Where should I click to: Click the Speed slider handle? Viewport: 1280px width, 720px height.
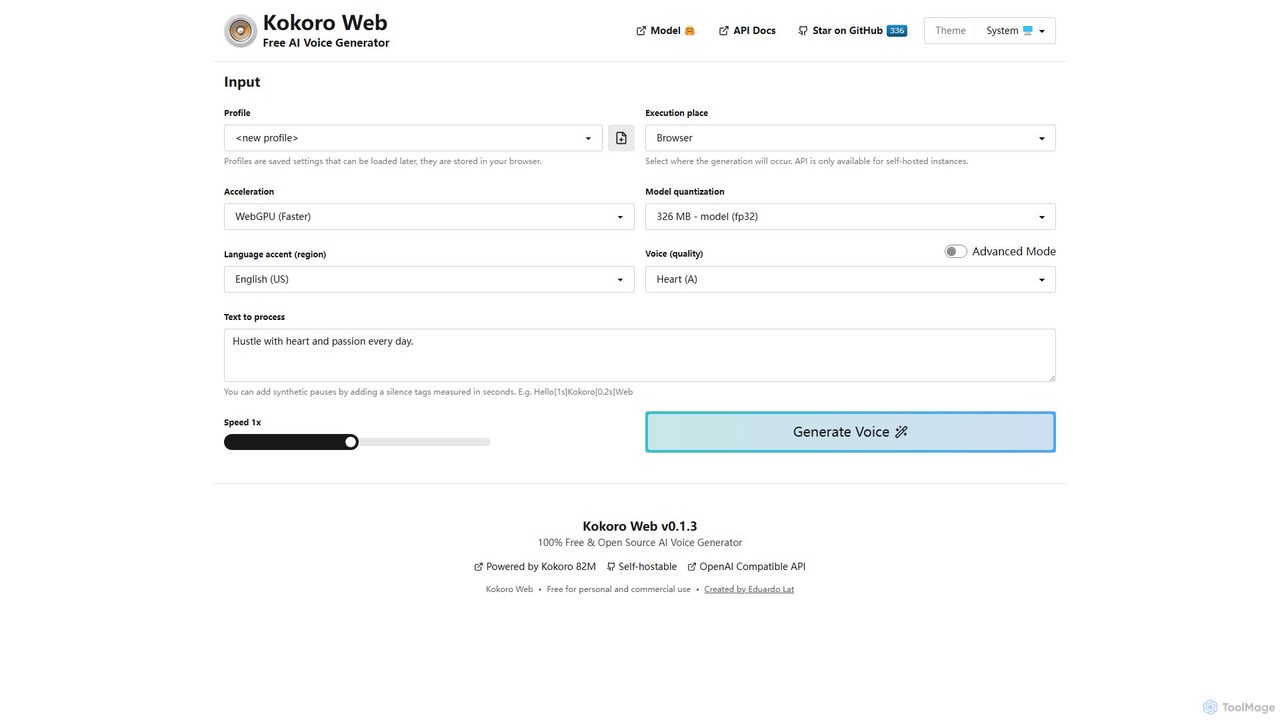(x=351, y=442)
